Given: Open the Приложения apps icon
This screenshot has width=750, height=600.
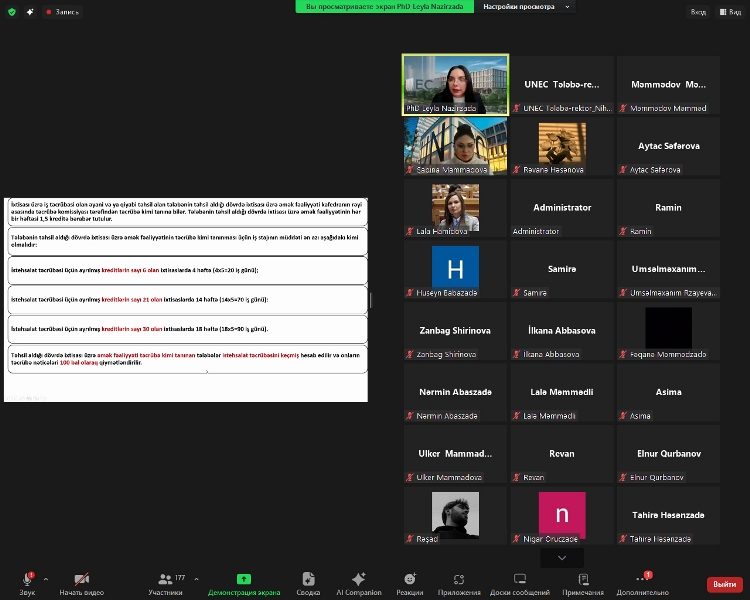Looking at the screenshot, I should point(459,581).
